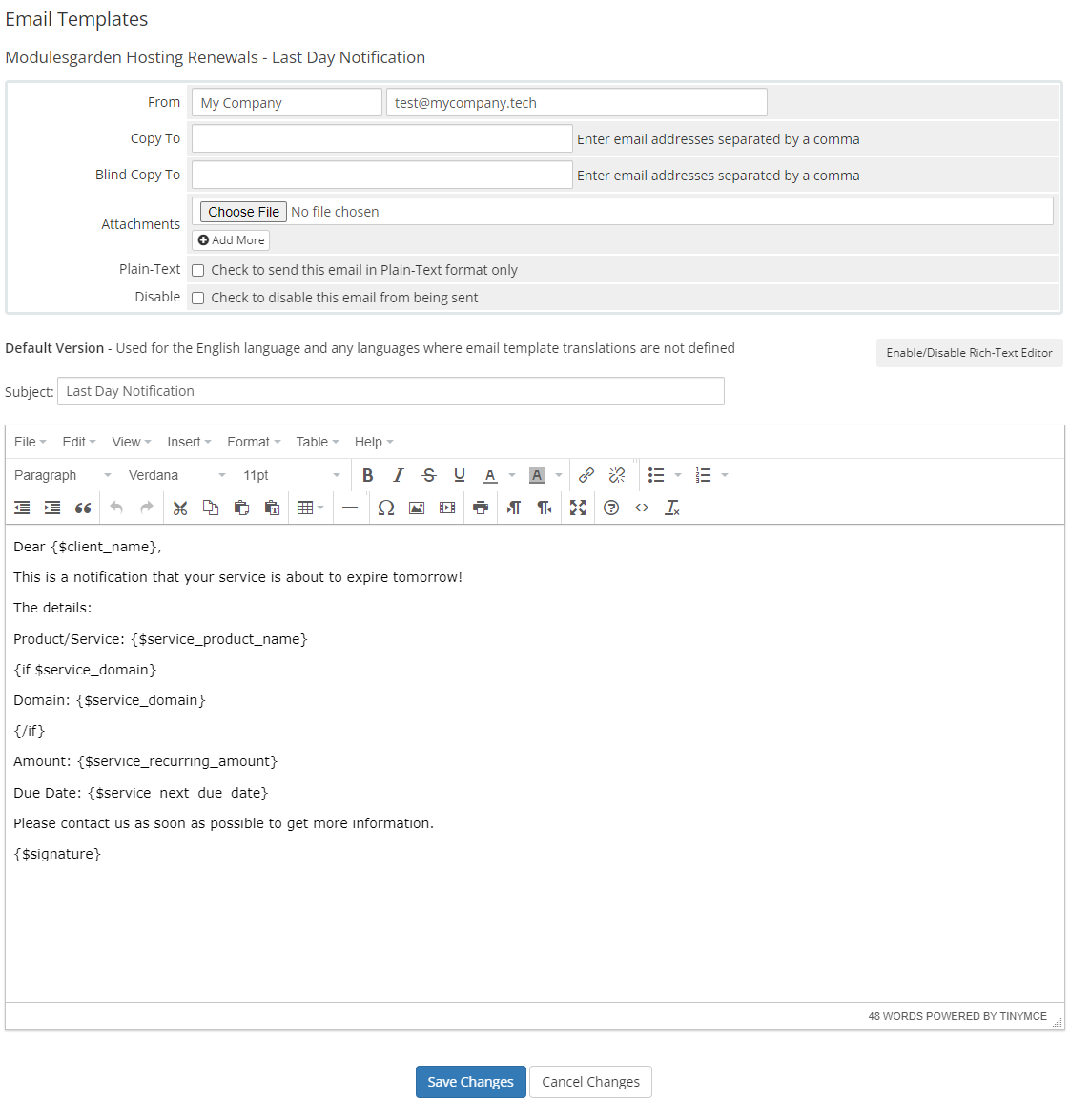The image size is (1069, 1120).
Task: Open the editor help icon
Action: 611,508
